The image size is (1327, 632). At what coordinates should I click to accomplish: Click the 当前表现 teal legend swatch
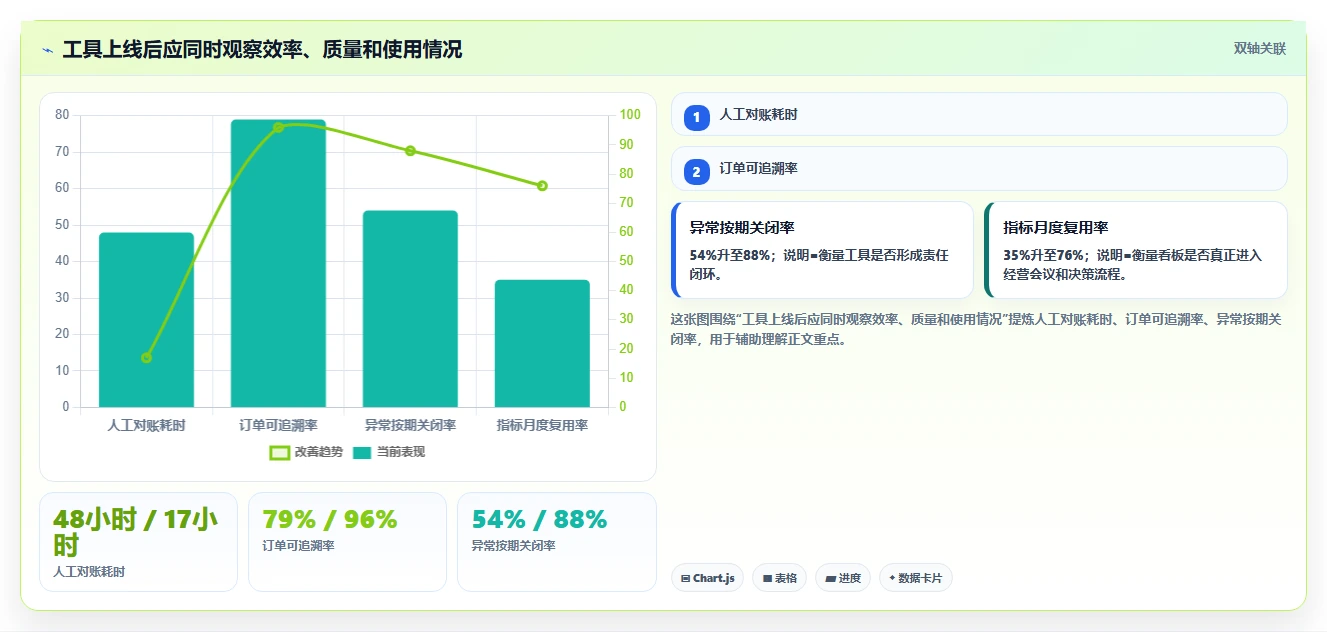pyautogui.click(x=361, y=453)
